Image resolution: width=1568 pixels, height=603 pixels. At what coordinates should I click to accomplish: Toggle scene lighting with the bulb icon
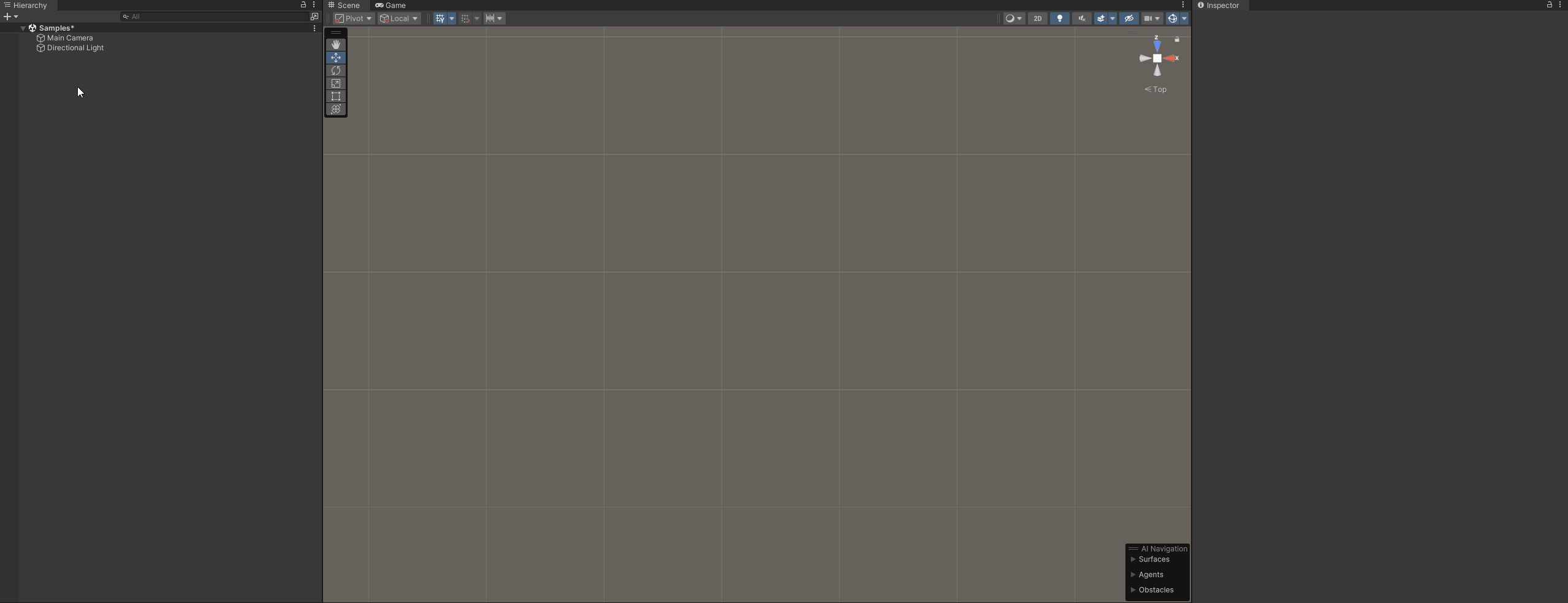point(1059,18)
